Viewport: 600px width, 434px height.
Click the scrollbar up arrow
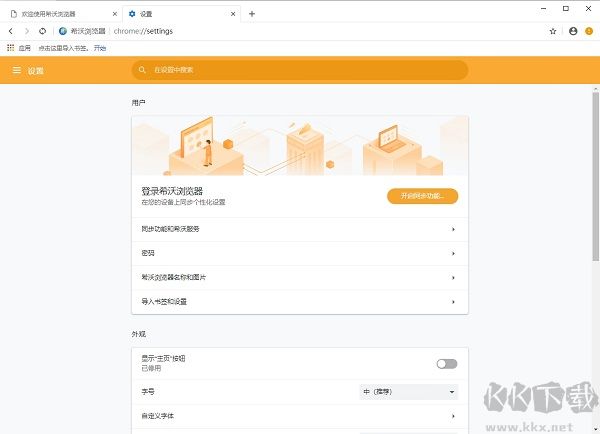tap(596, 89)
